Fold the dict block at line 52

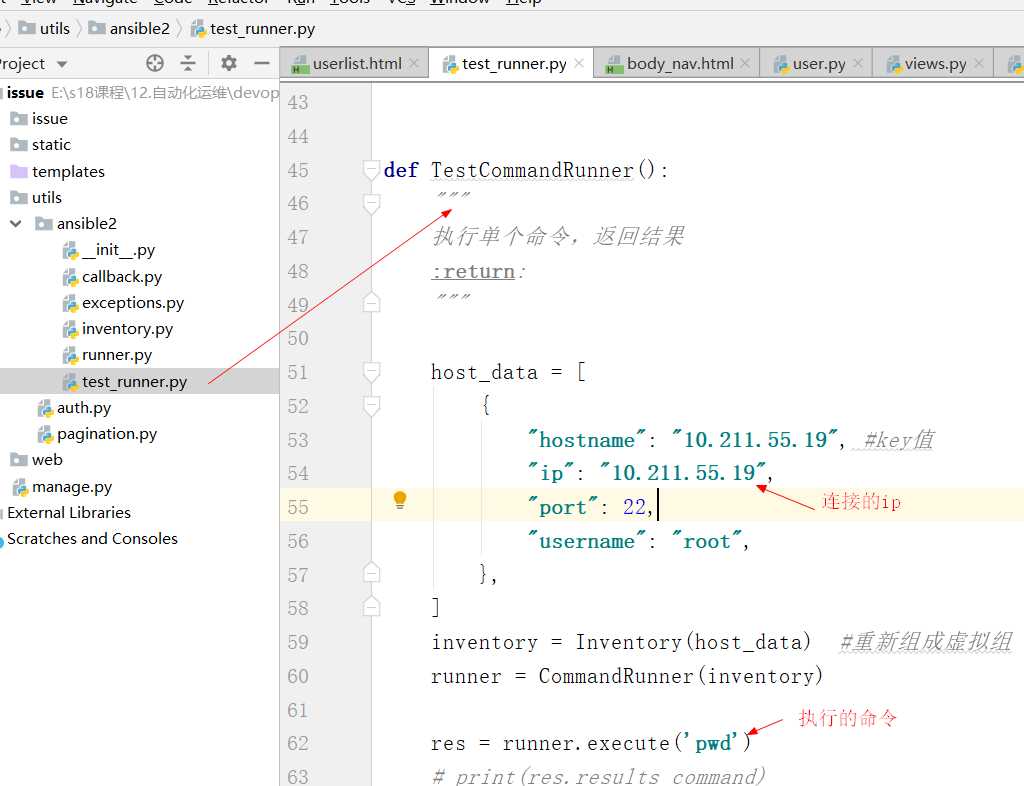[372, 406]
